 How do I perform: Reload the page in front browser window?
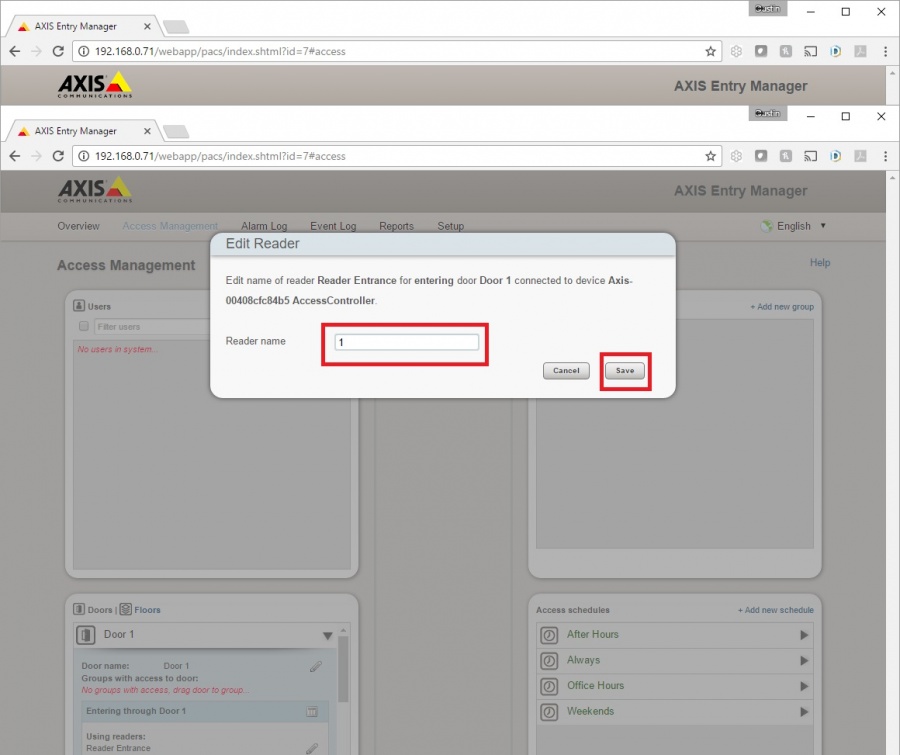click(58, 156)
